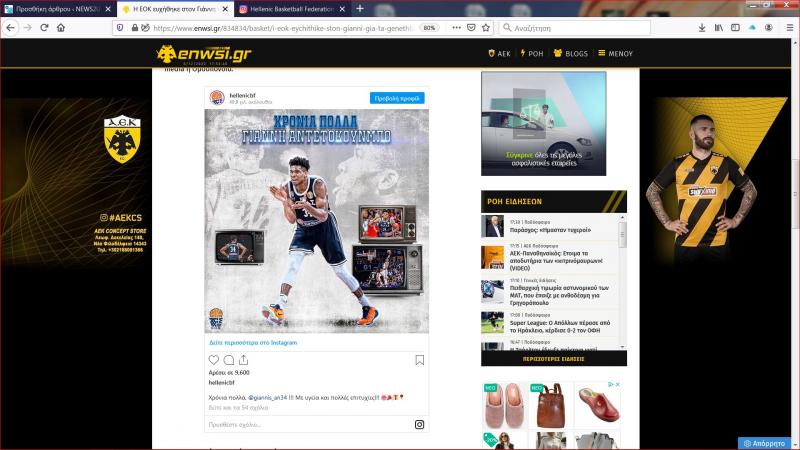Open the AEK menu item

point(499,53)
